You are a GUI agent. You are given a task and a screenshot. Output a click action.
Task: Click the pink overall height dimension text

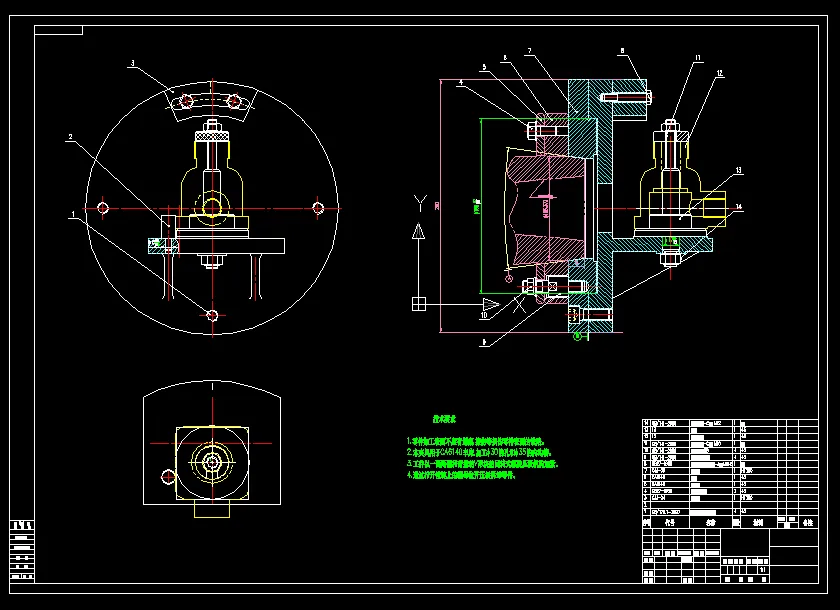437,206
